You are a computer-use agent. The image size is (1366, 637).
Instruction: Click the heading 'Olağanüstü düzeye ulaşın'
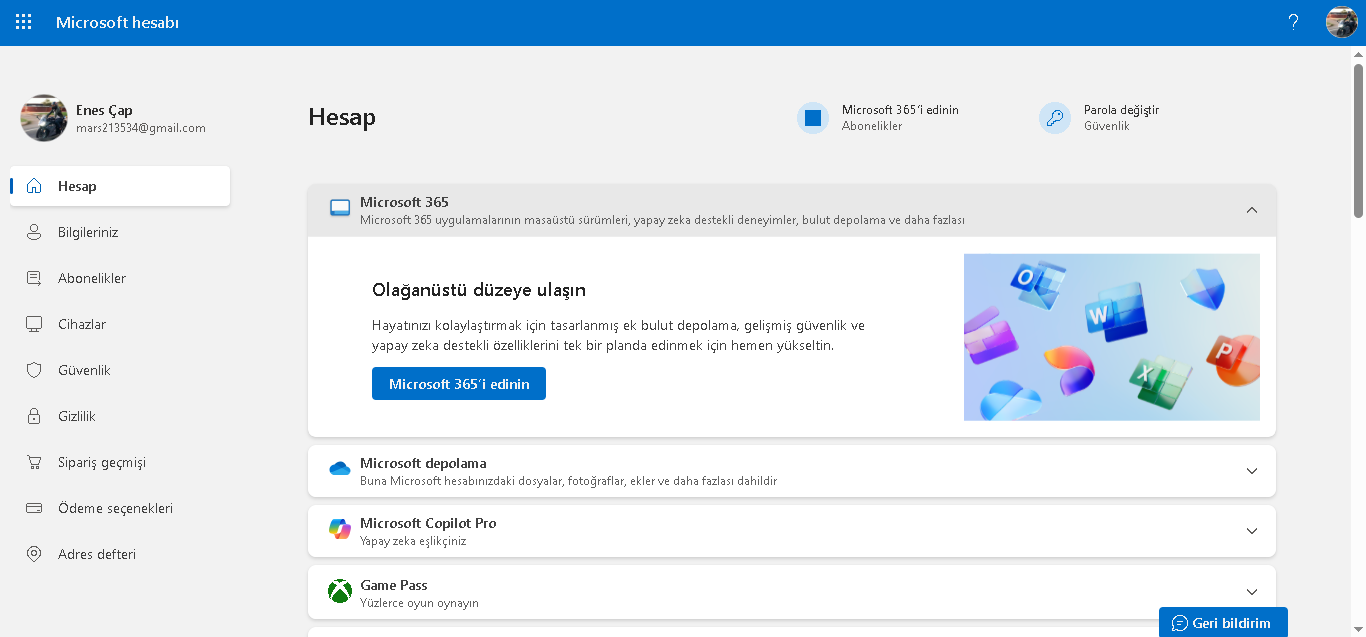pyautogui.click(x=479, y=290)
